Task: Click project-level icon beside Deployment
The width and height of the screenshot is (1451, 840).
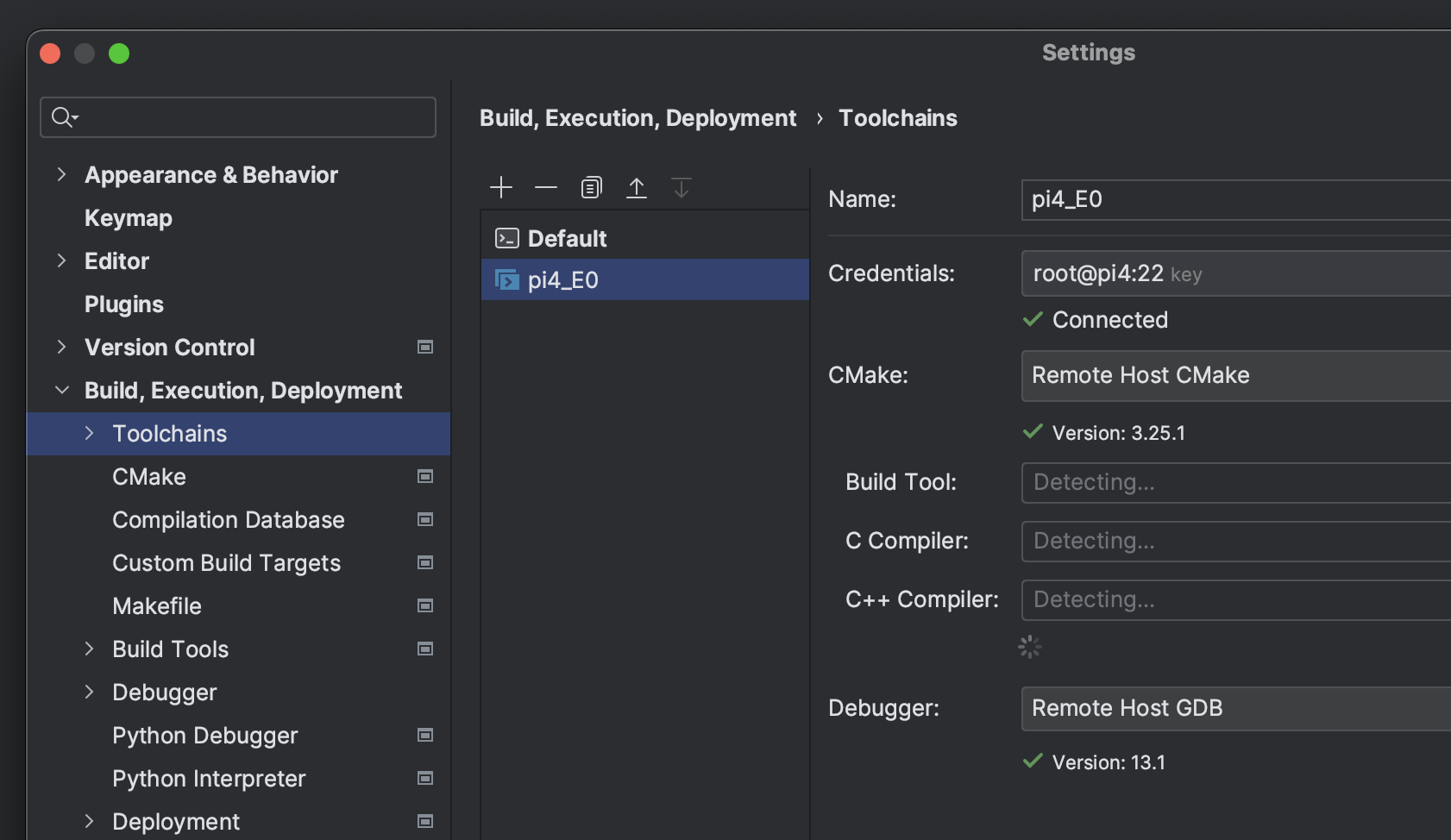Action: [425, 821]
